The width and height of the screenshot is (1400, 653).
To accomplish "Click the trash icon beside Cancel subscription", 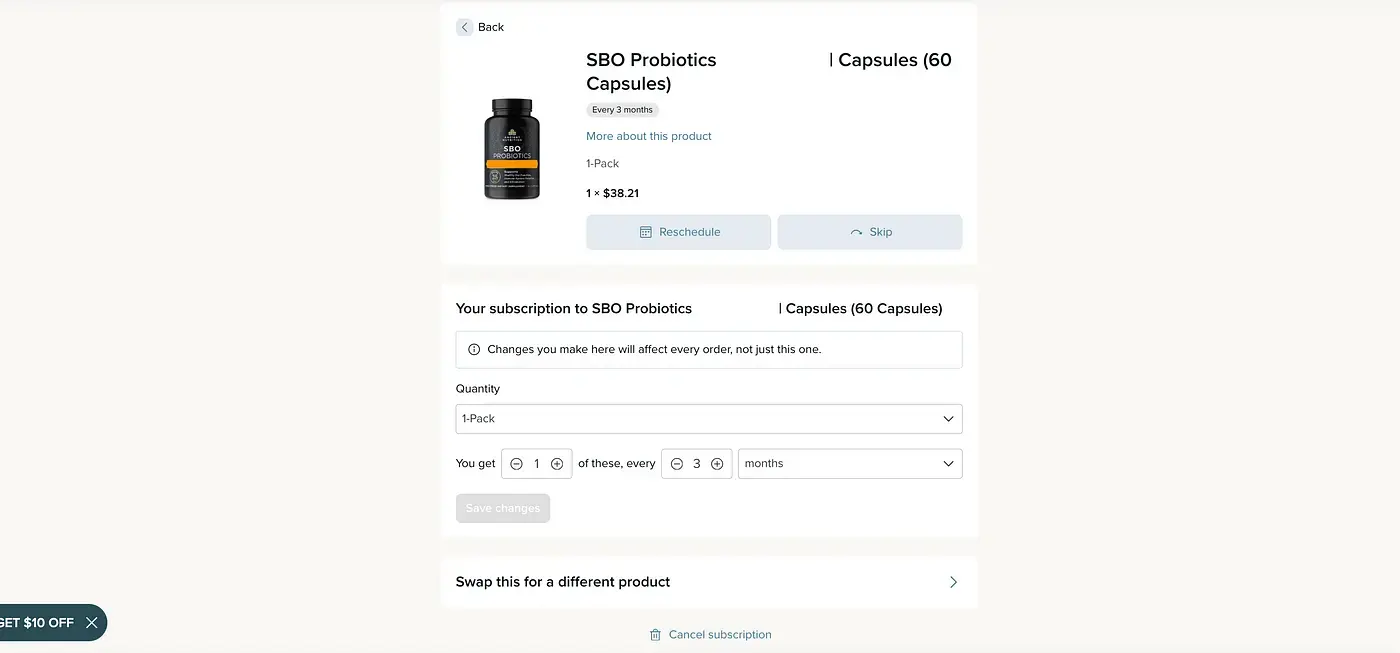I will [x=655, y=635].
